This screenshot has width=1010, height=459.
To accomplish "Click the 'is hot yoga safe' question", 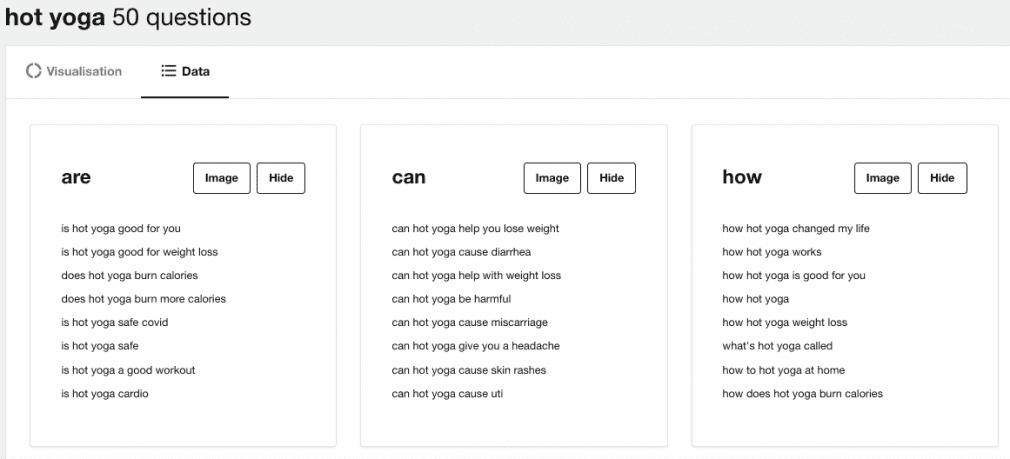I will [100, 346].
